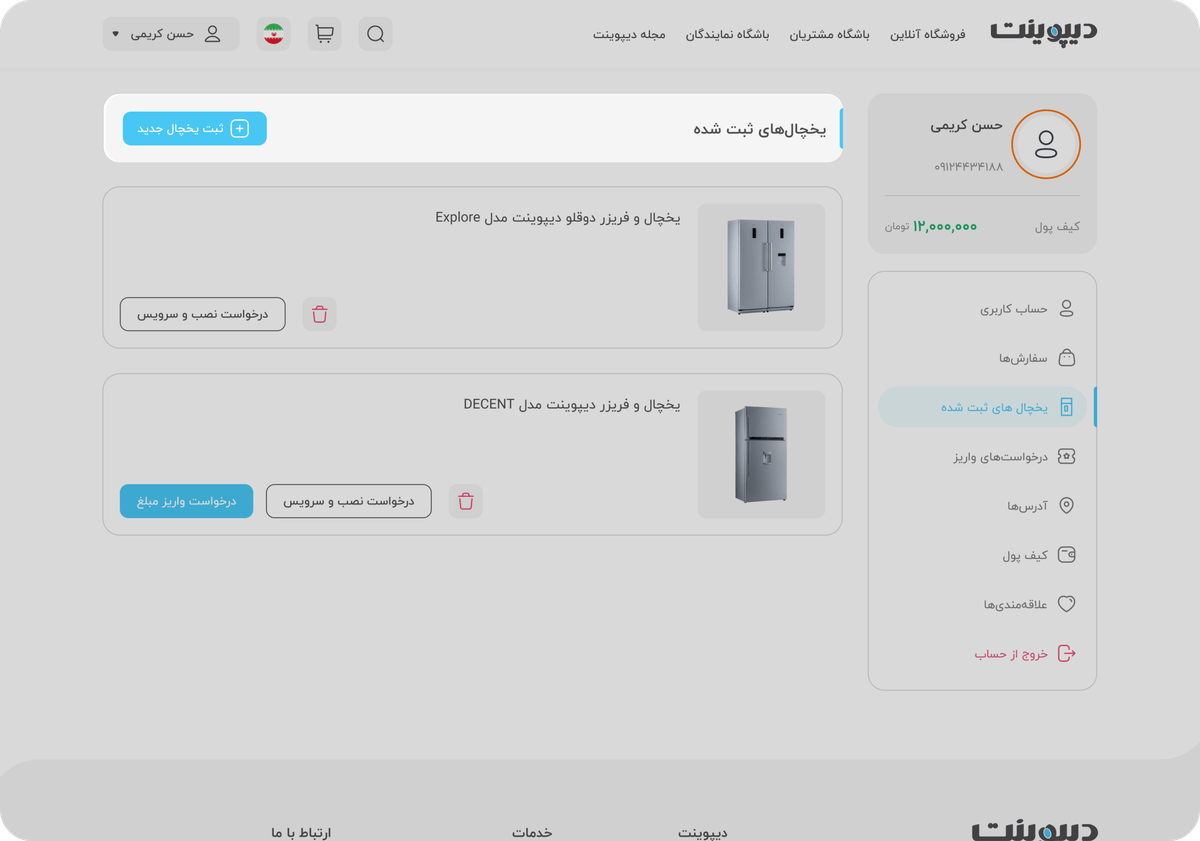Viewport: 1200px width, 841px height.
Task: Click the حسن کریمی name in profile card
Action: click(966, 125)
